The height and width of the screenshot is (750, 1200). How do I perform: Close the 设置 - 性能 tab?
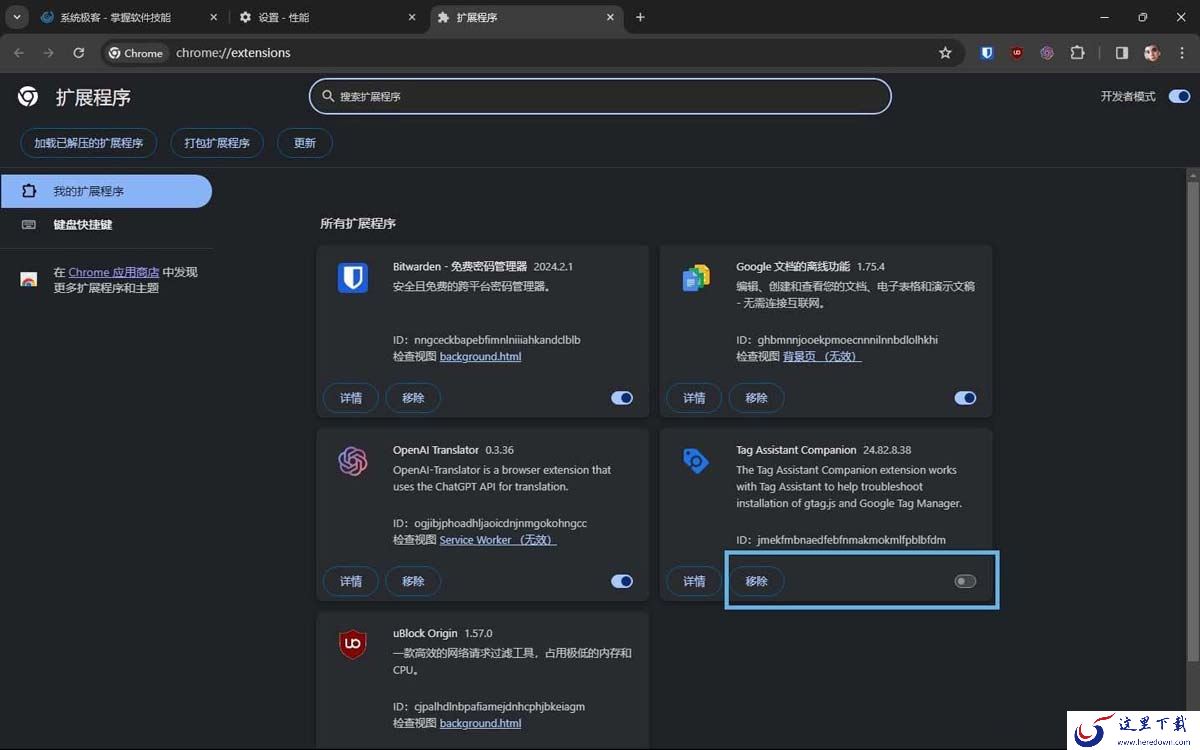[412, 17]
